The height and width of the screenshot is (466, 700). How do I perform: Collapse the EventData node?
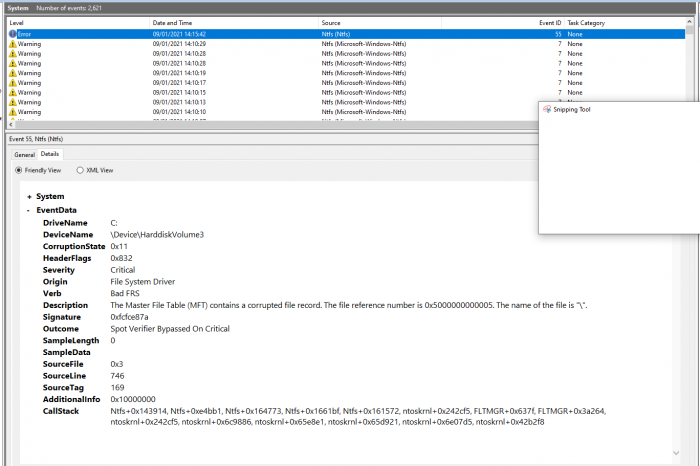pos(28,210)
